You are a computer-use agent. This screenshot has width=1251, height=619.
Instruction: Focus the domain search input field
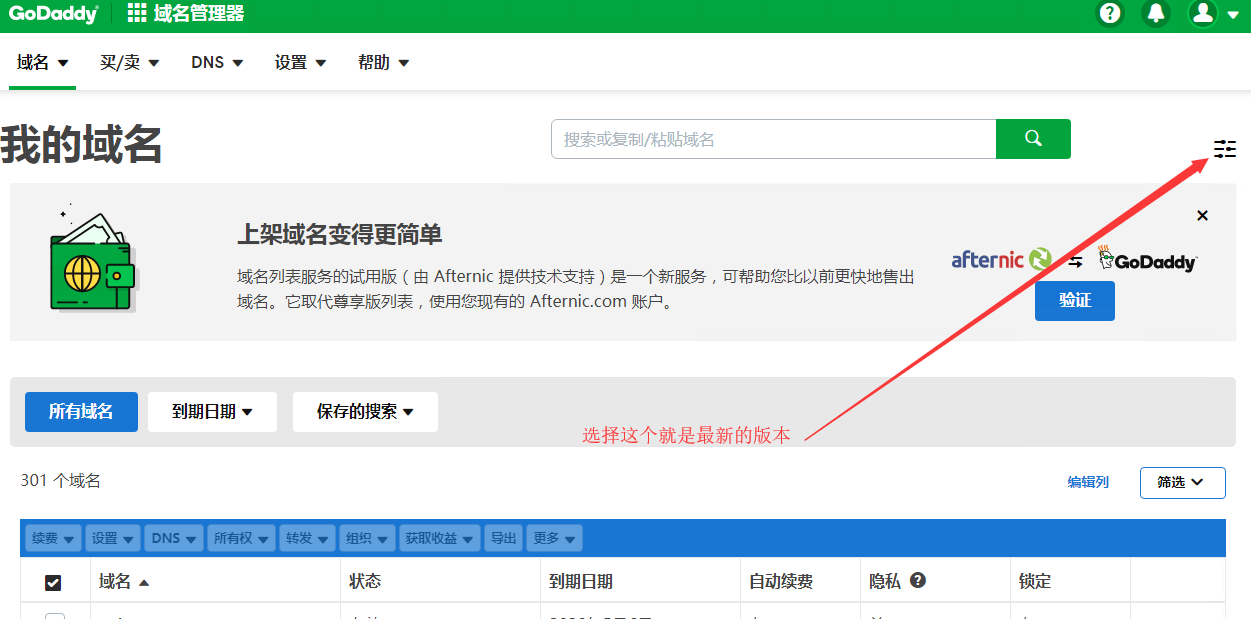coord(773,139)
